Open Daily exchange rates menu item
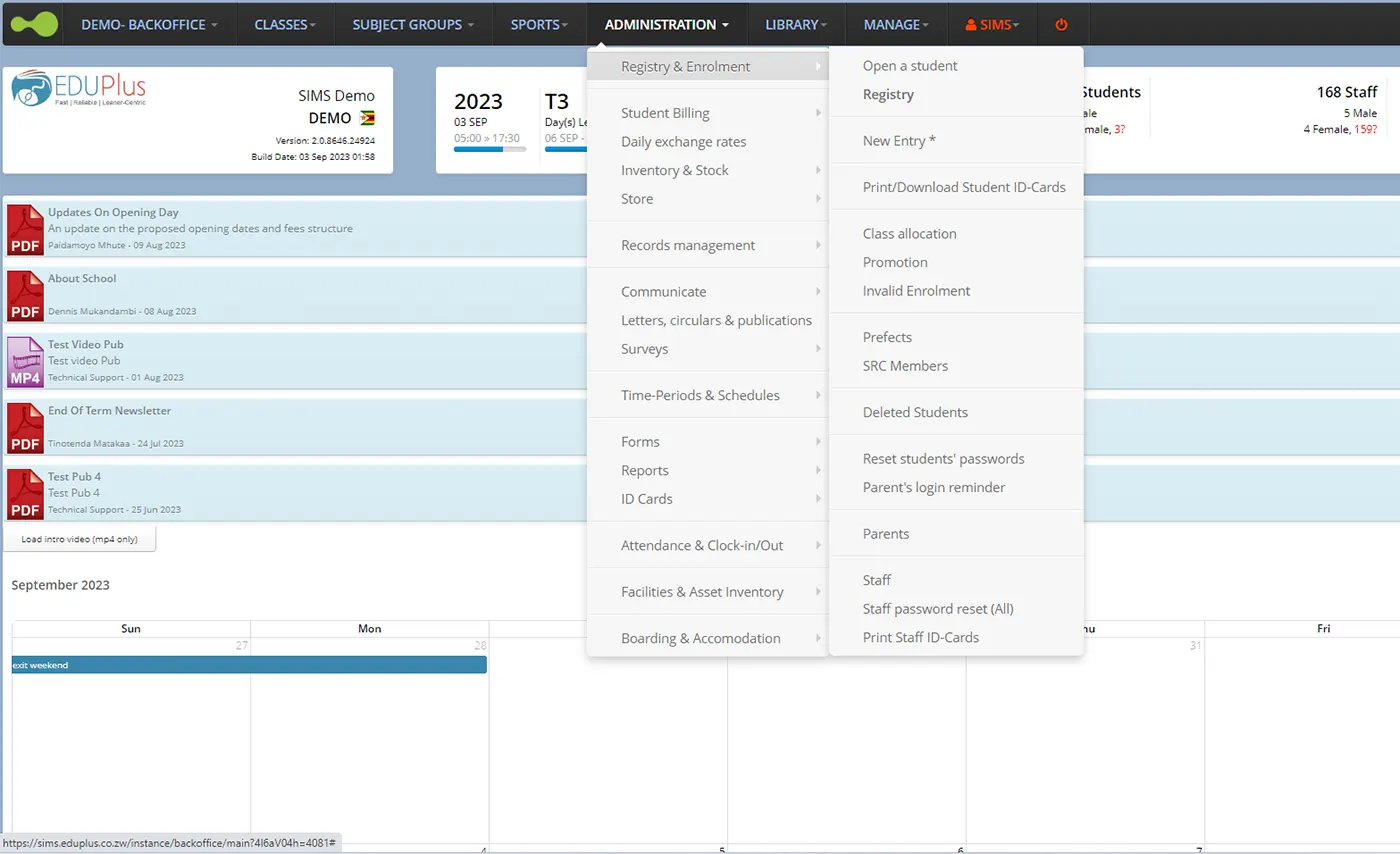This screenshot has width=1400, height=854. (x=683, y=142)
